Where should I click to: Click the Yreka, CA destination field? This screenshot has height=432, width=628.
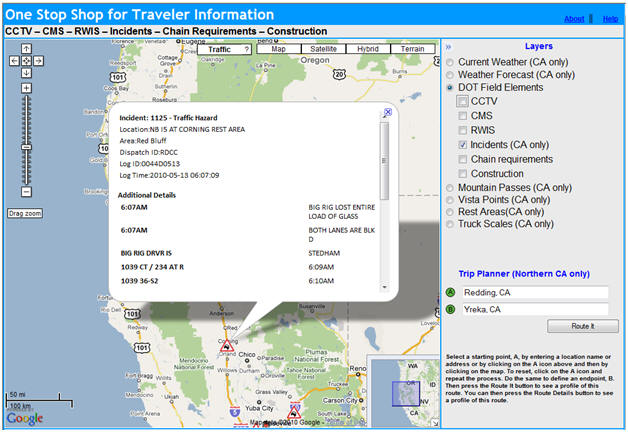coord(535,309)
